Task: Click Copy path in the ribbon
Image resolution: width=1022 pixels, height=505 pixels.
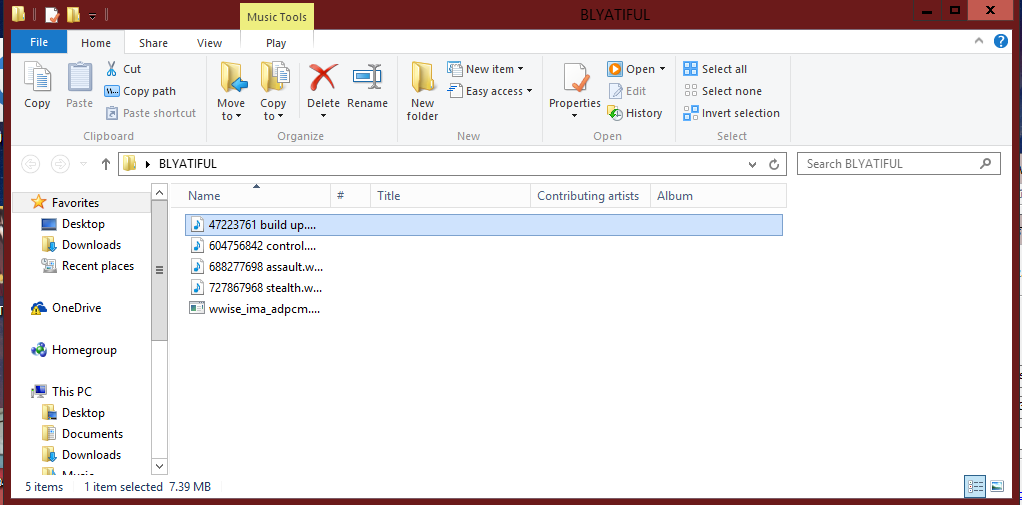Action: (x=140, y=91)
